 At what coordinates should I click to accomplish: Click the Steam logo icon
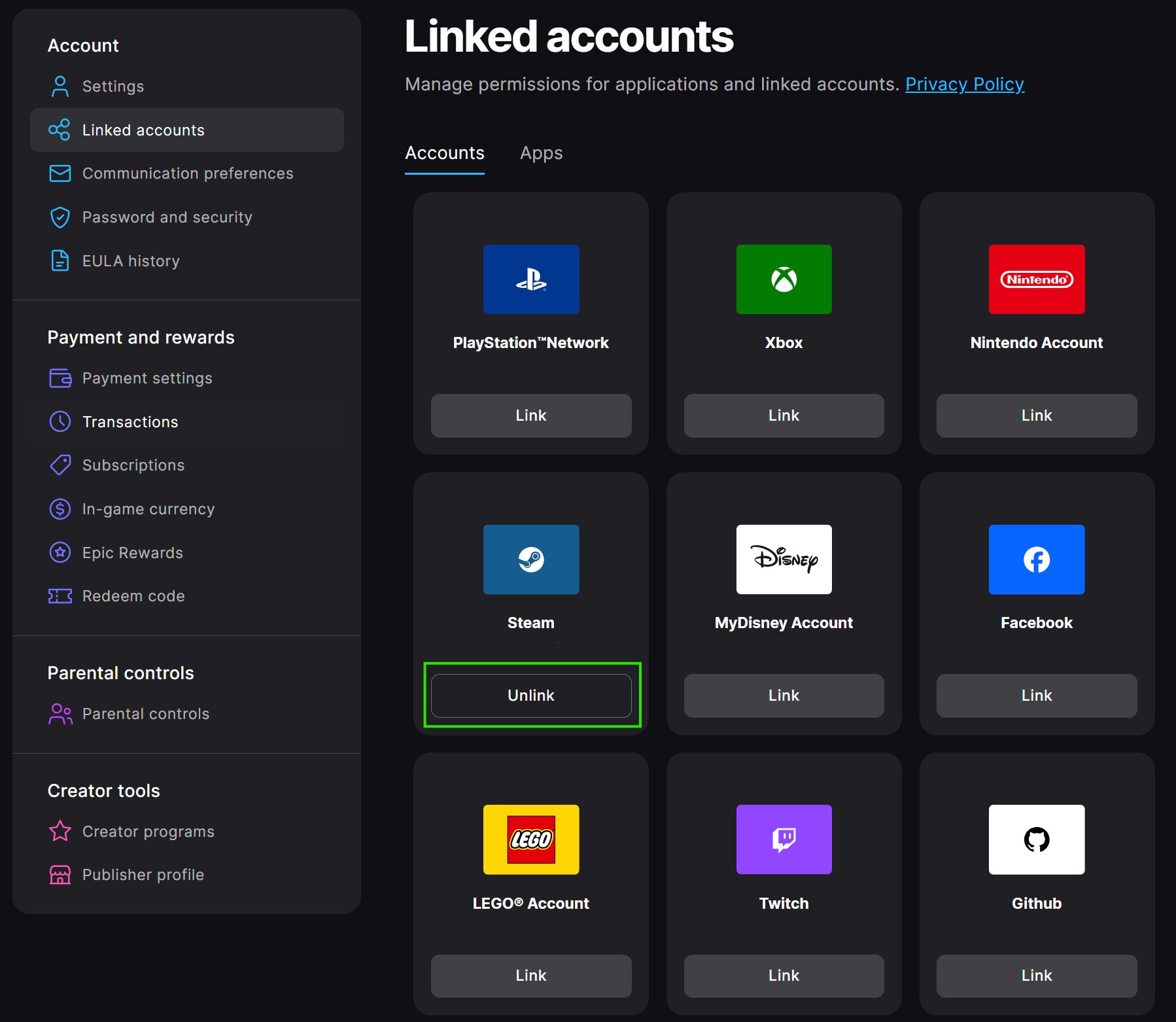click(530, 559)
